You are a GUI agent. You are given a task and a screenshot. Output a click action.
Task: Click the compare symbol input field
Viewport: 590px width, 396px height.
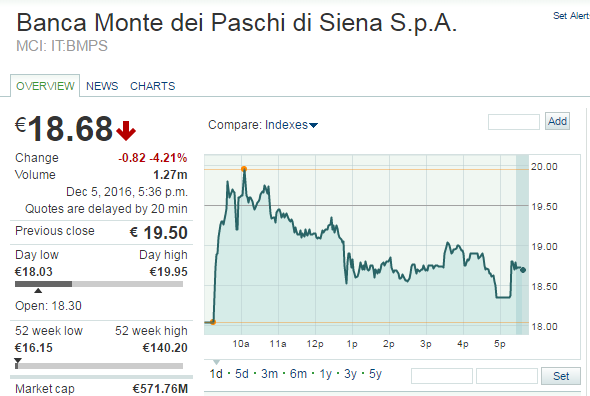click(x=514, y=122)
